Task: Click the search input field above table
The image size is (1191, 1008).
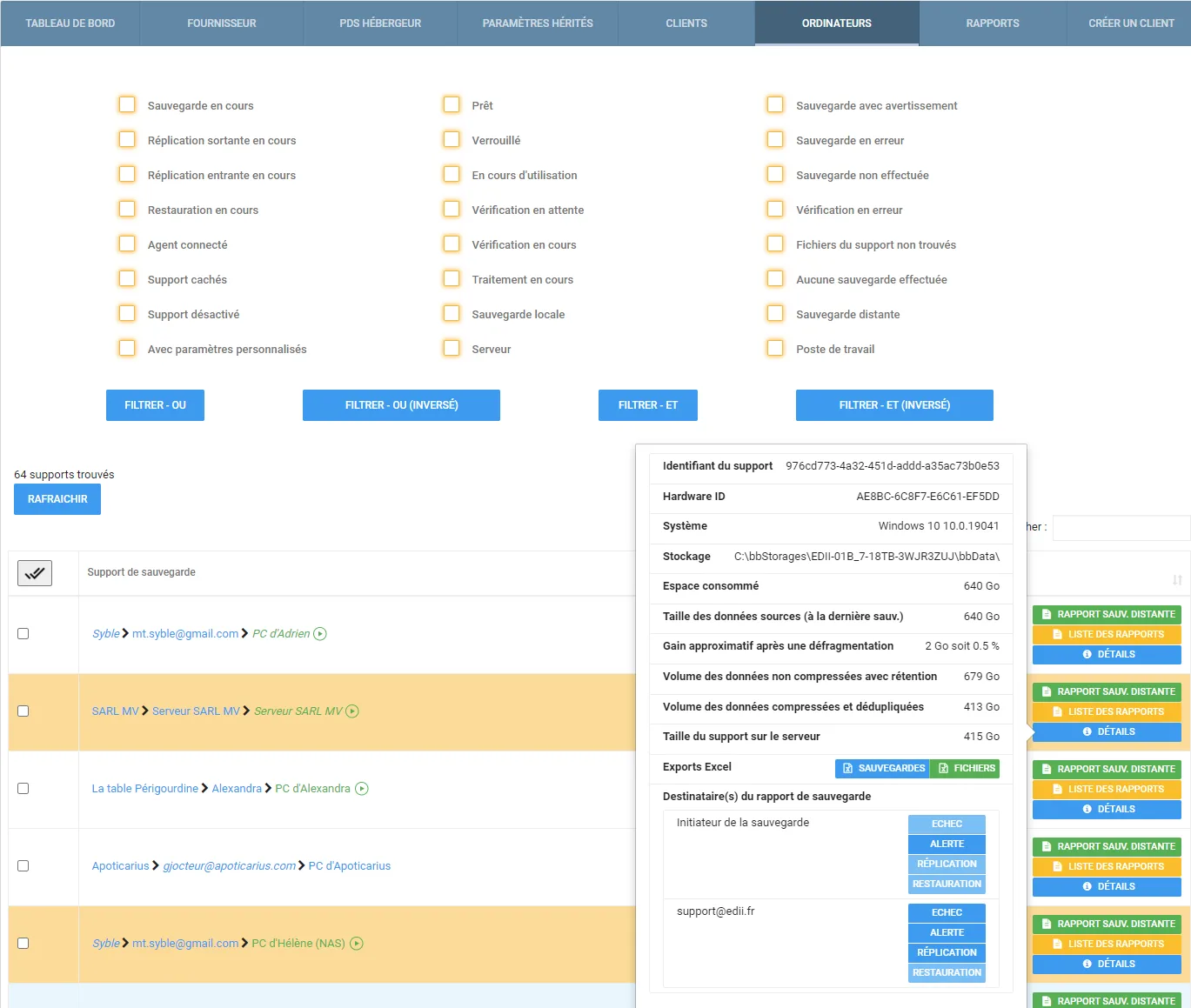Action: [1121, 528]
